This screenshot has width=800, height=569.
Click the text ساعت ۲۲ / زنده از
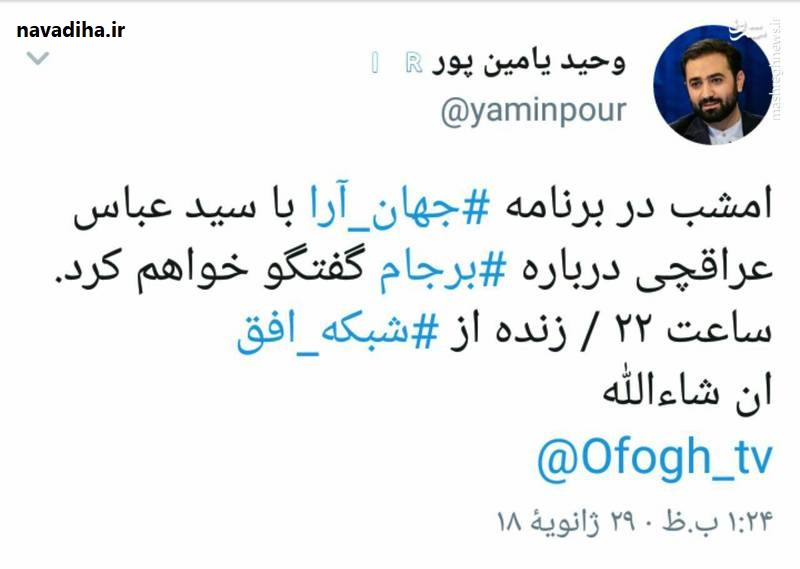(610, 333)
